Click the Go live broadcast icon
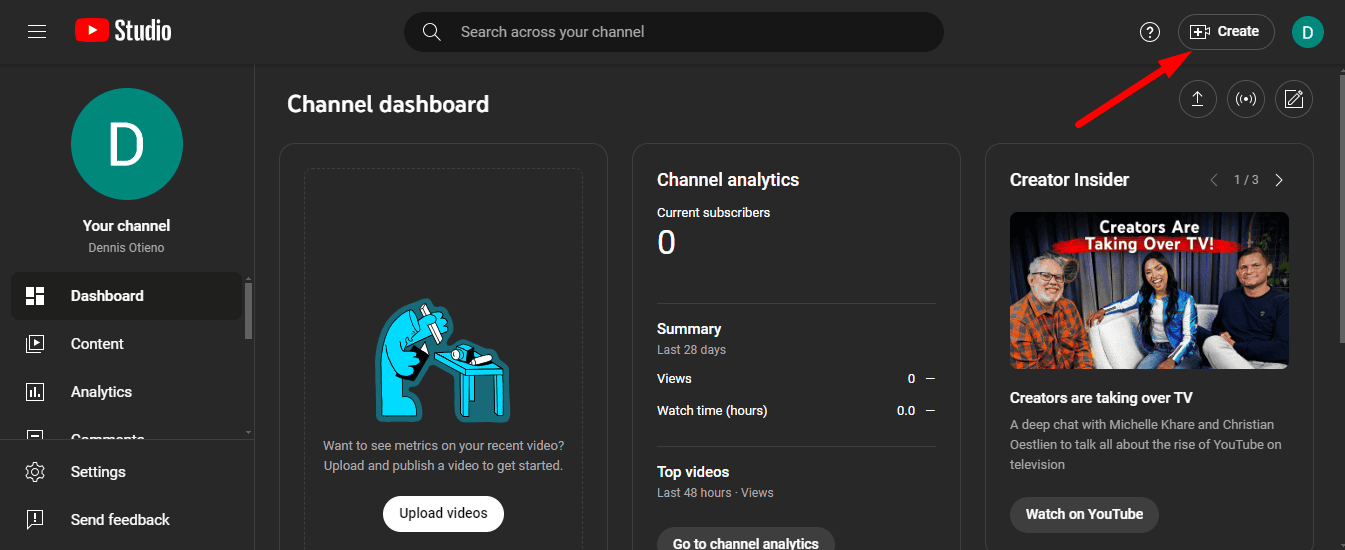Screen dimensions: 1345x550 1245,99
